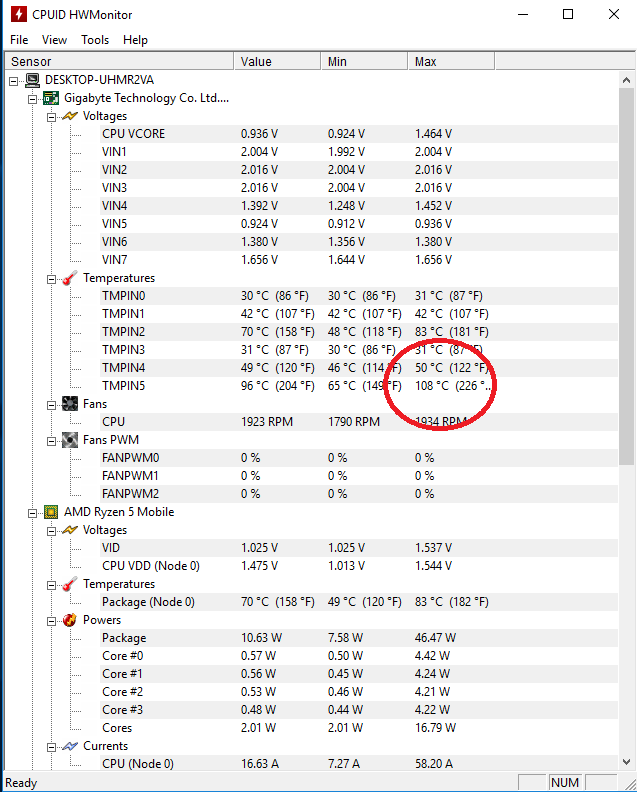The height and width of the screenshot is (795, 637).
Task: Select the CPU fan row
Action: (x=359, y=422)
